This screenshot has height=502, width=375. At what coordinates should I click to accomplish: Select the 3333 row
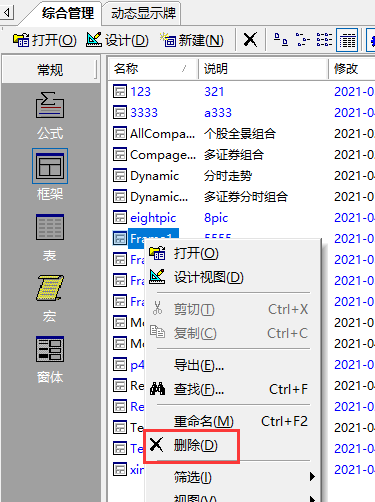click(x=243, y=113)
